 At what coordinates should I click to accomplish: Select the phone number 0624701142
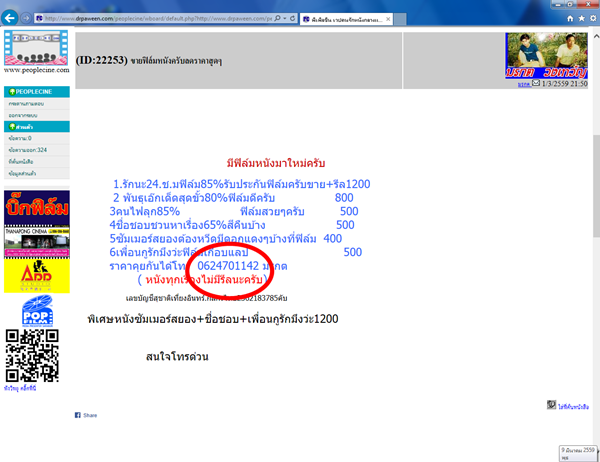[228, 266]
